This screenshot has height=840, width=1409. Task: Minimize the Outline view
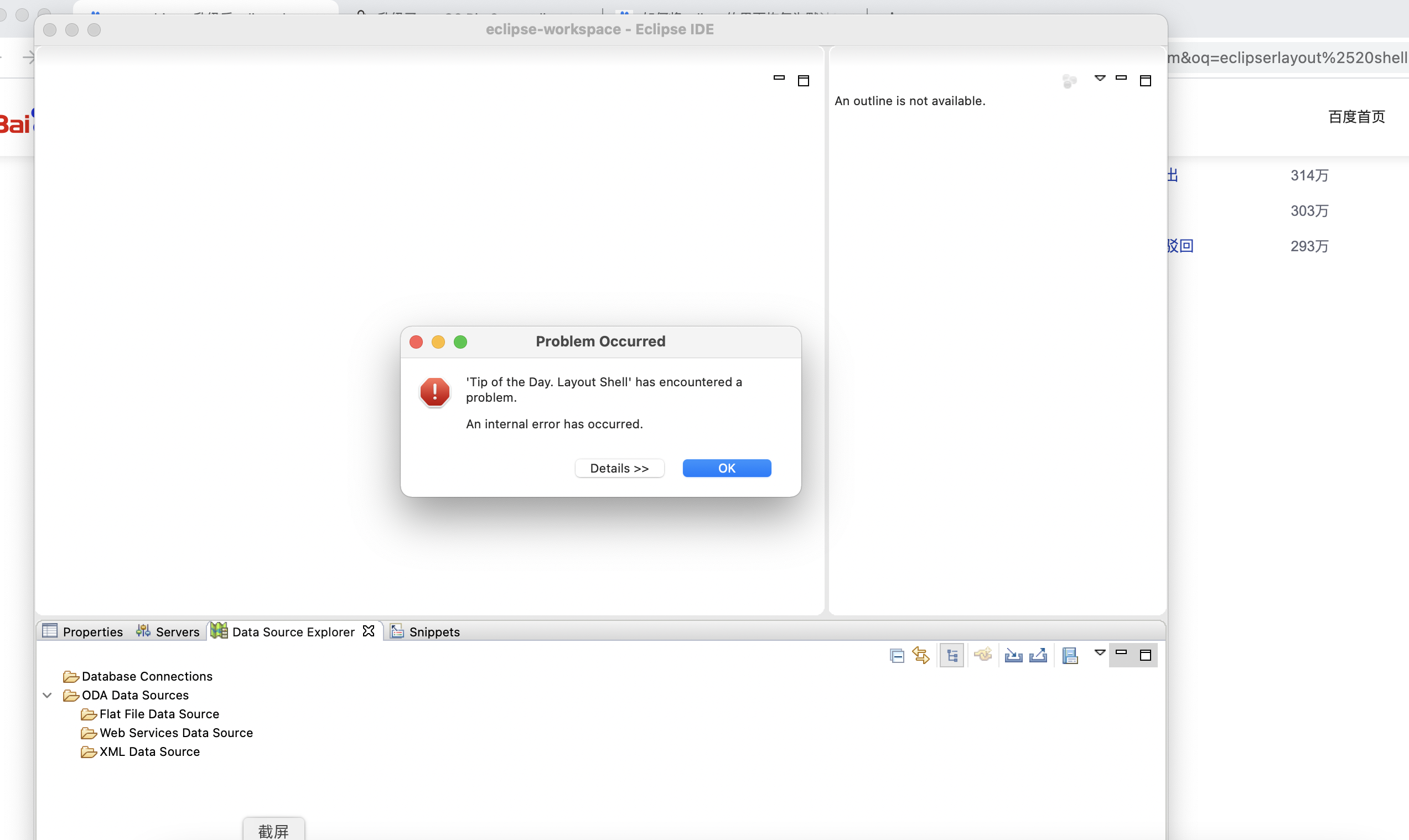pyautogui.click(x=1121, y=77)
